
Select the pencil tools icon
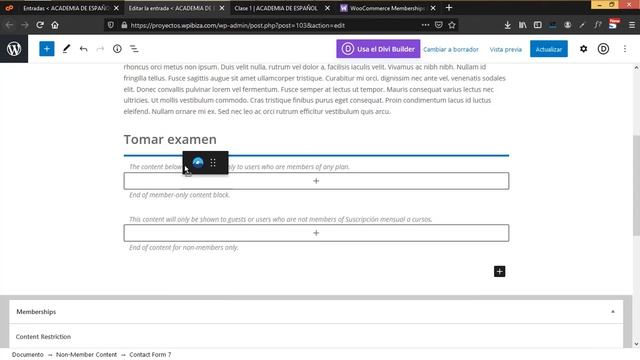(x=66, y=49)
